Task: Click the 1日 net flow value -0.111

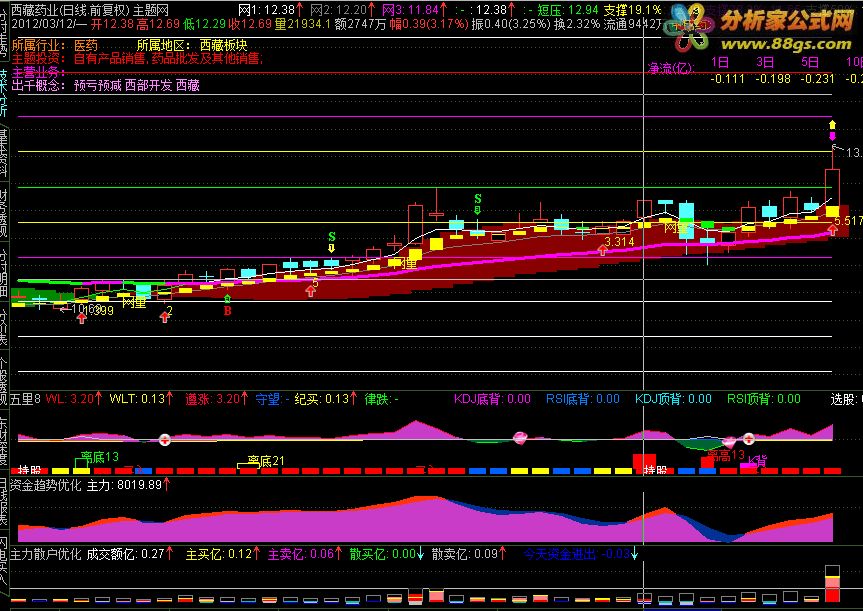Action: (x=727, y=79)
